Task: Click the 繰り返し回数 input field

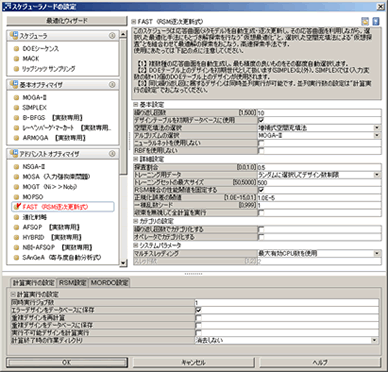Action: (x=319, y=113)
